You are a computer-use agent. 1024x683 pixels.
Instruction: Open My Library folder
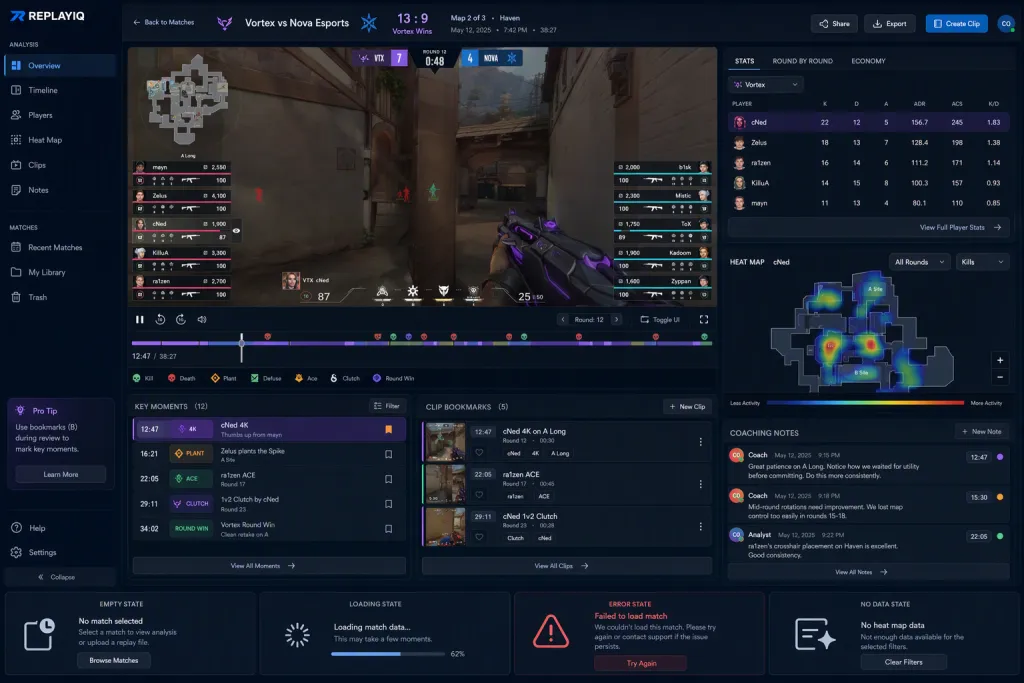(x=60, y=272)
